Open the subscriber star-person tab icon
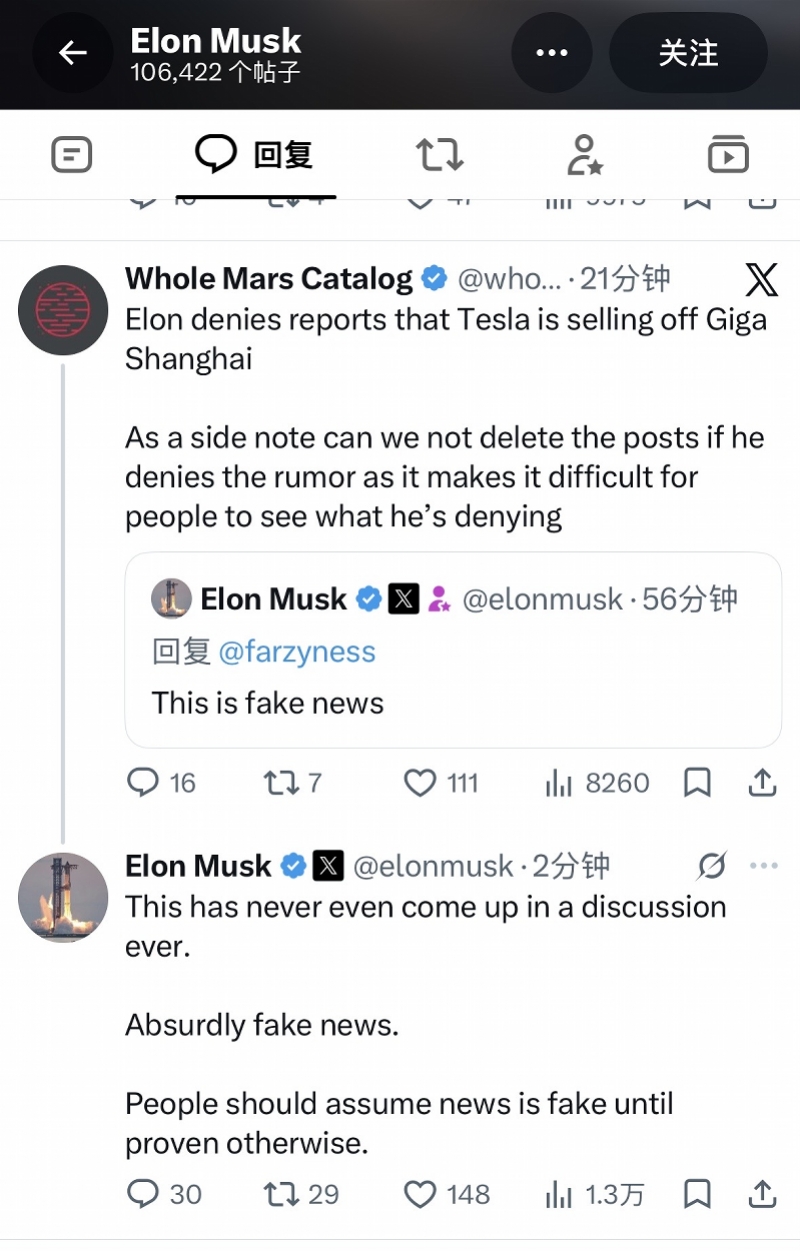Viewport: 800px width, 1251px height. pyautogui.click(x=584, y=155)
